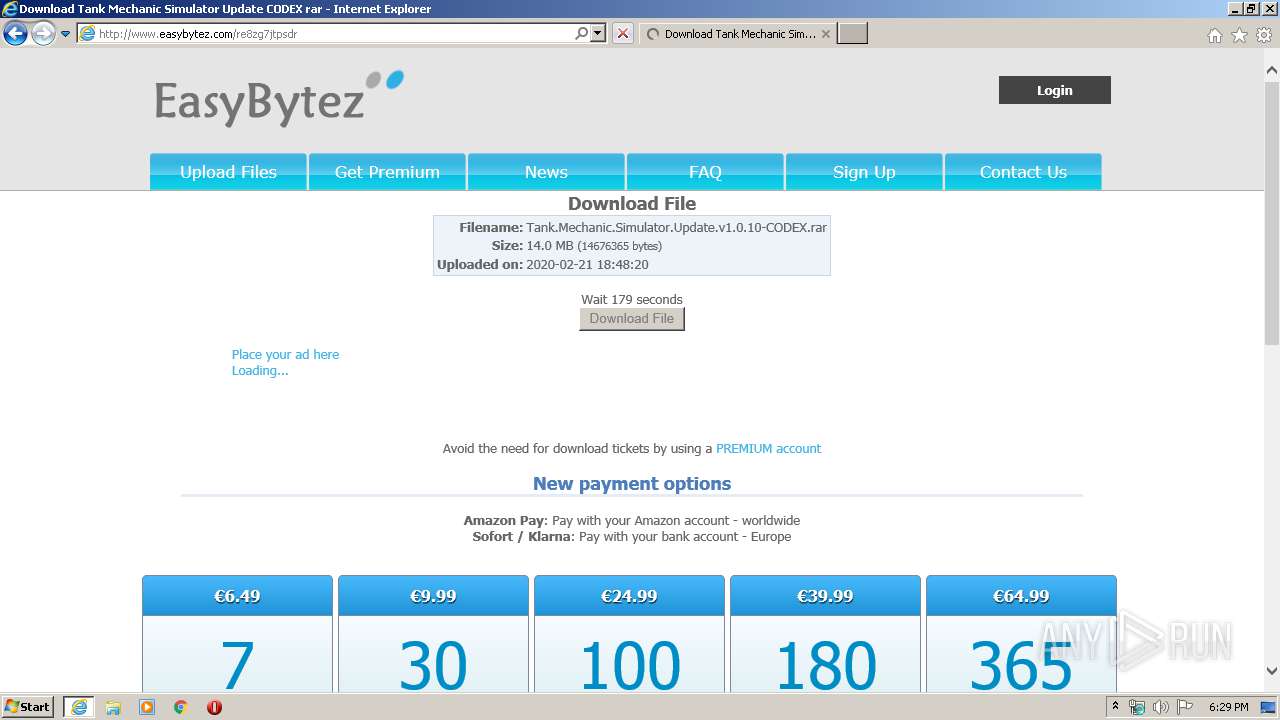Click the Download File button
The height and width of the screenshot is (720, 1280).
[x=632, y=319]
